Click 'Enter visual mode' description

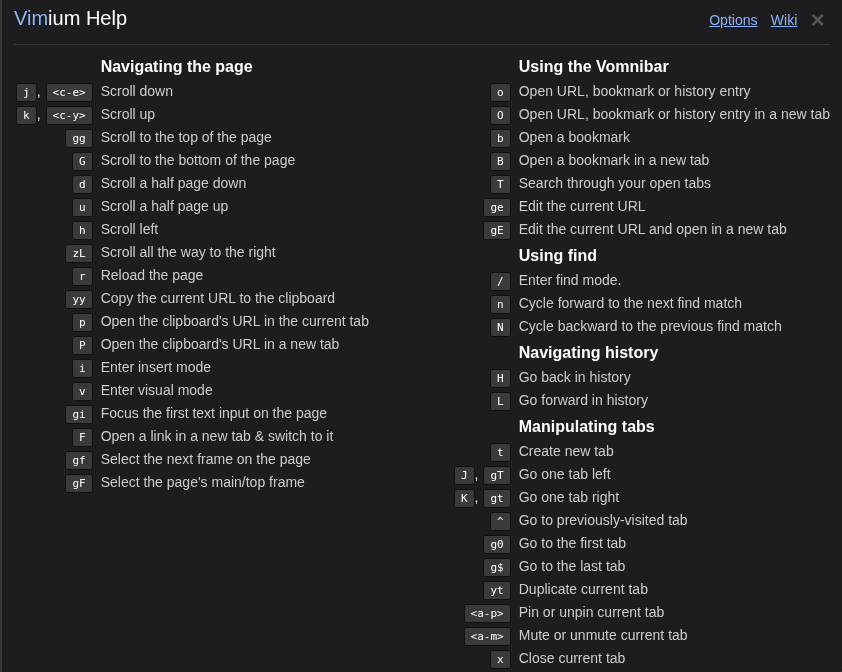(157, 391)
